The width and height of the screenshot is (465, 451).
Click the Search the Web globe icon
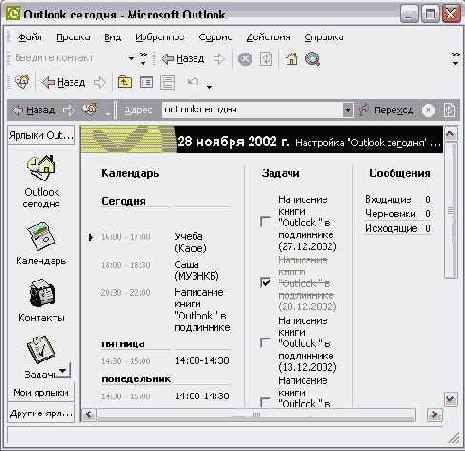pyautogui.click(x=312, y=59)
